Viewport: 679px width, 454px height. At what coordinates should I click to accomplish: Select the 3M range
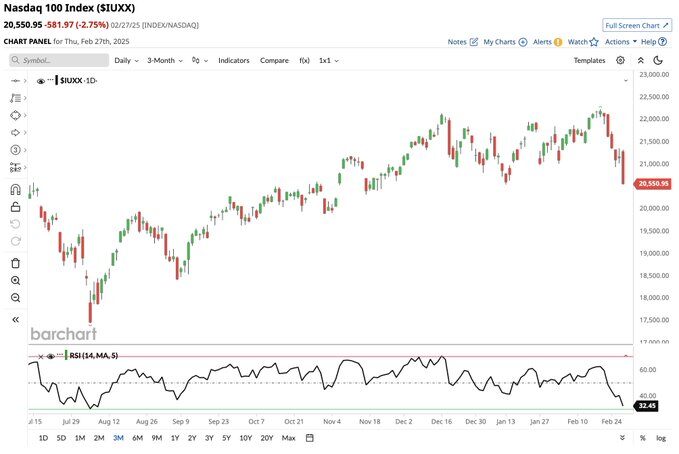tap(118, 438)
